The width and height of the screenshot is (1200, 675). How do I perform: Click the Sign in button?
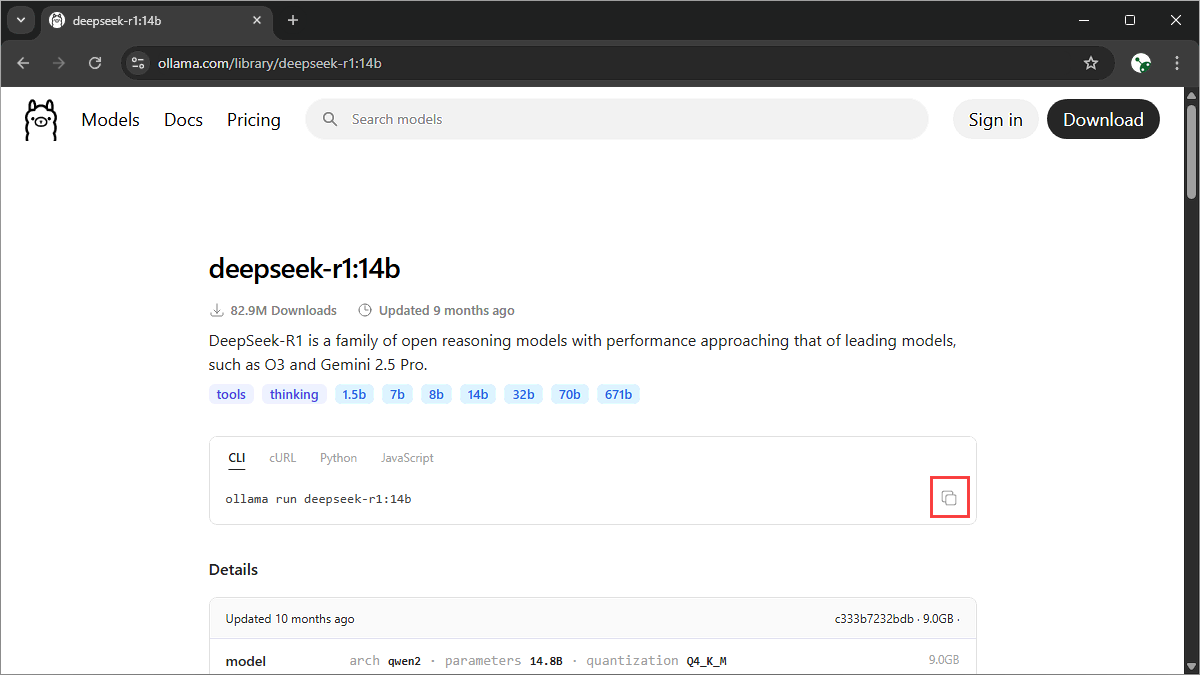(995, 119)
